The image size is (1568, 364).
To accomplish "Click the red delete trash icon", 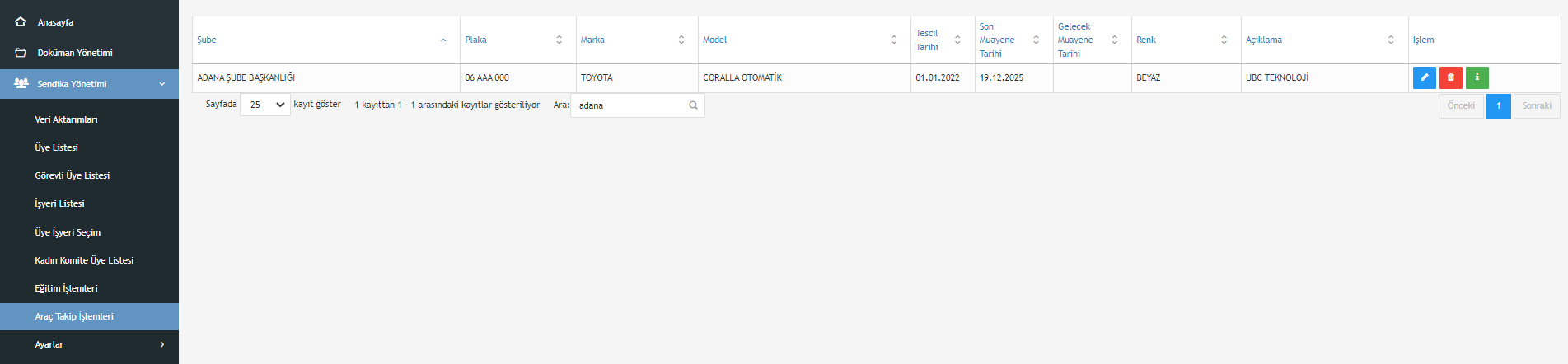I will pyautogui.click(x=1450, y=77).
